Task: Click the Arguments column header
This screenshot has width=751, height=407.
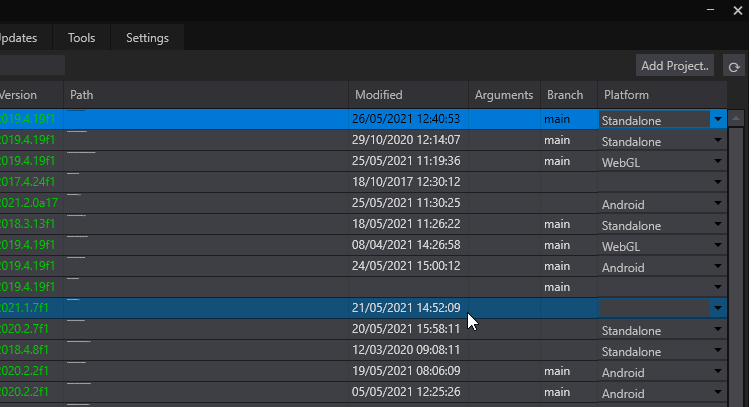Action: (504, 95)
